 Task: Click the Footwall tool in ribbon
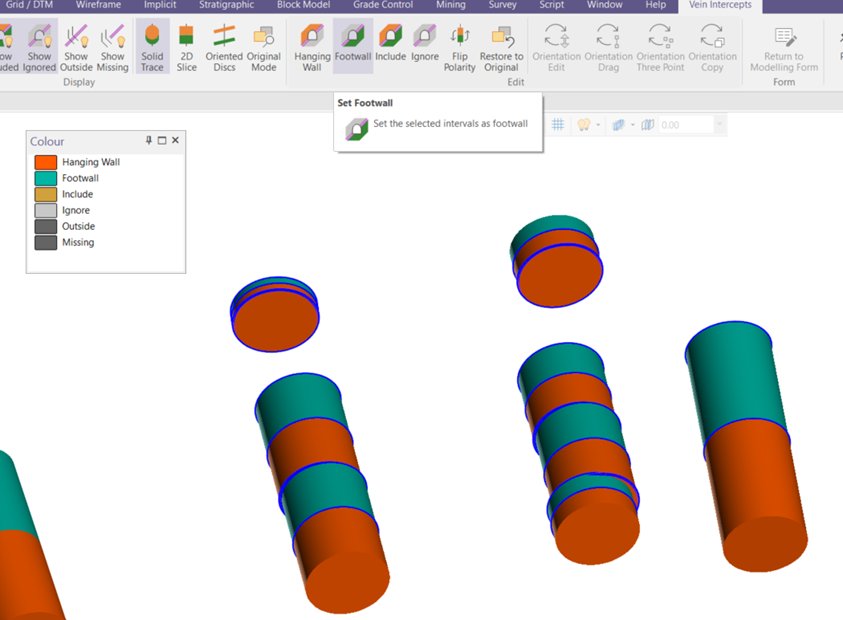pos(353,46)
